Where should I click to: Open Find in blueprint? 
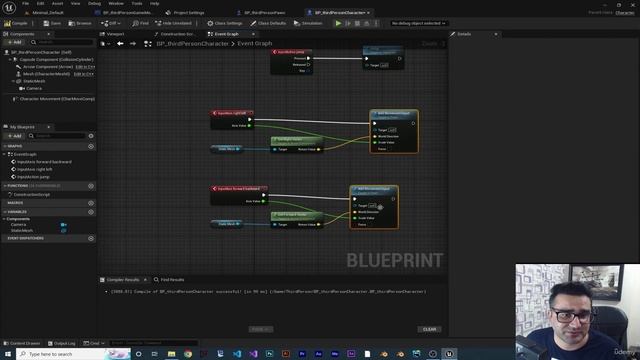click(x=140, y=23)
